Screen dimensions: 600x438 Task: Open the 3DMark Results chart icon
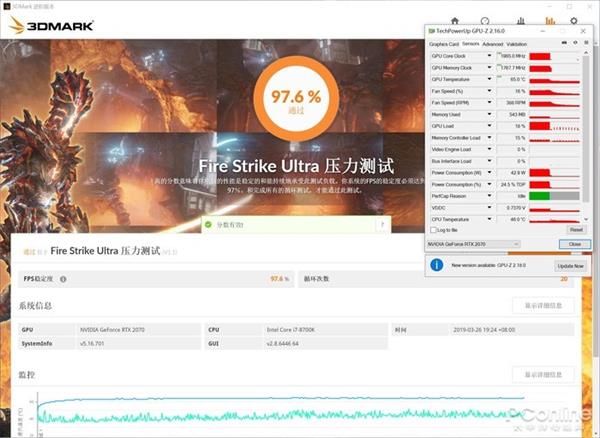pos(549,20)
